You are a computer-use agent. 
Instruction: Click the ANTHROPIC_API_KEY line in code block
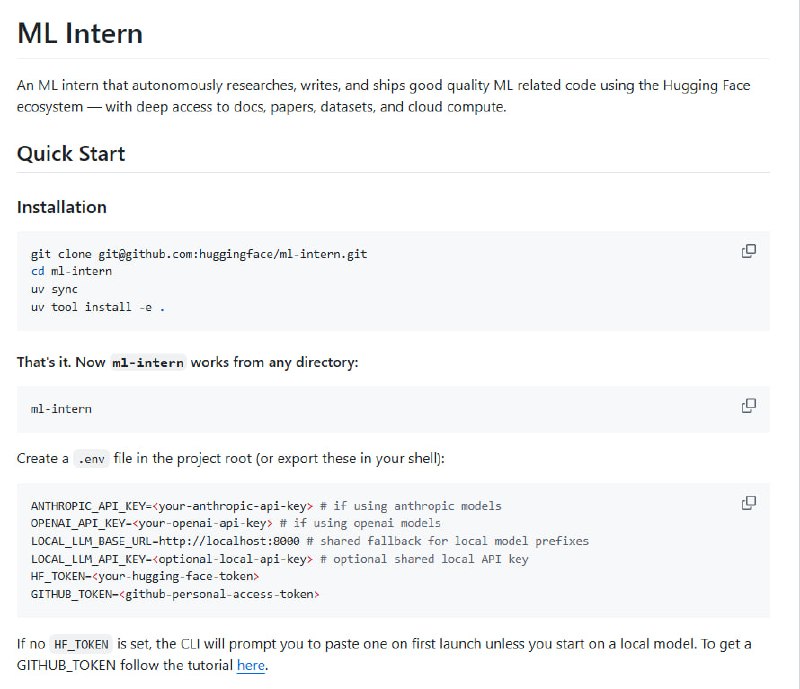point(266,506)
